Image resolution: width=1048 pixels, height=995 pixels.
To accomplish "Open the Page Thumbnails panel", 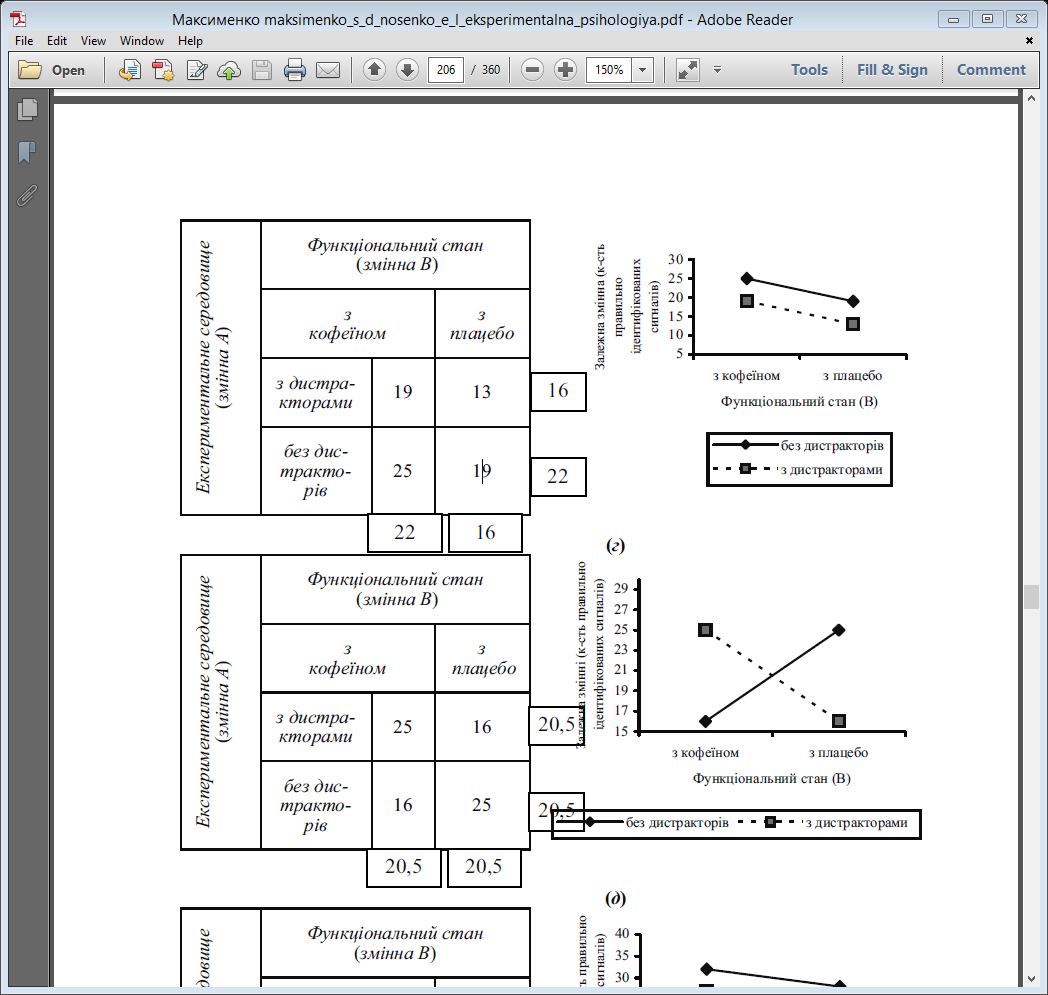I will 27,110.
